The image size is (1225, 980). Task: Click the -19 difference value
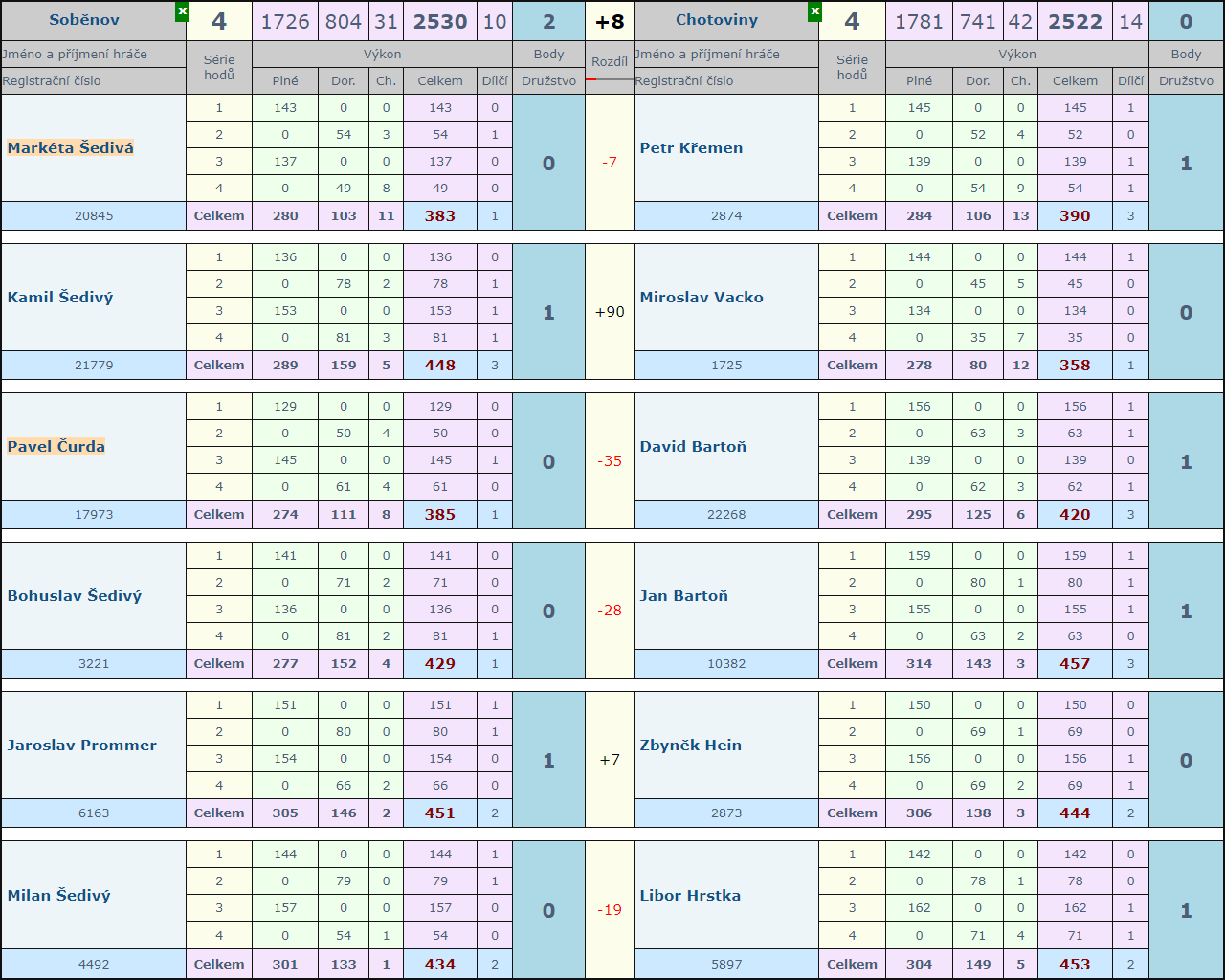(610, 910)
